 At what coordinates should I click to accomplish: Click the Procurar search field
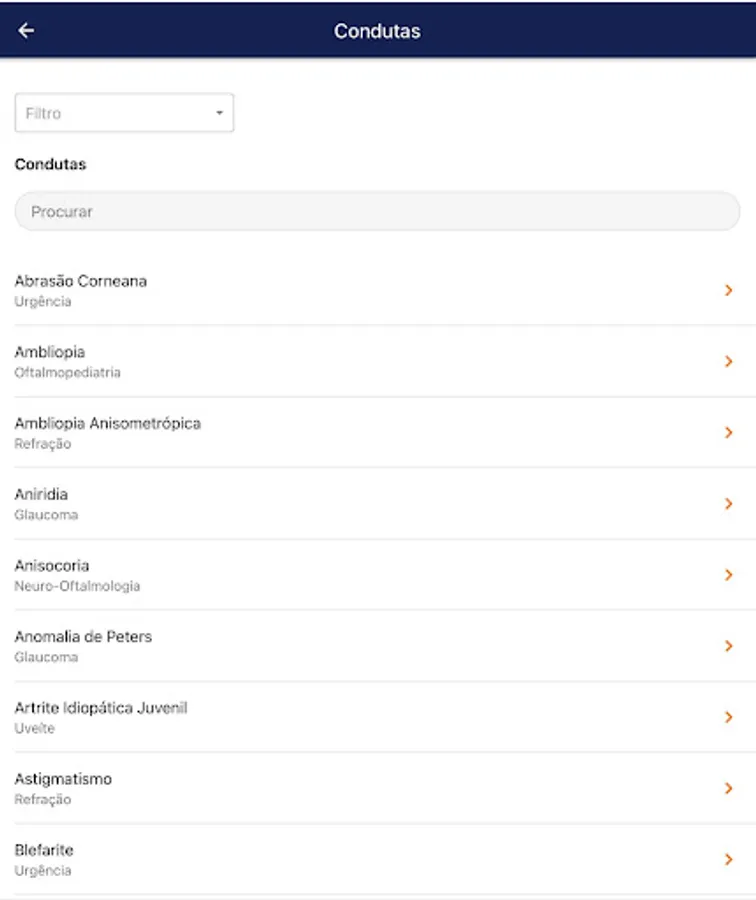click(377, 212)
